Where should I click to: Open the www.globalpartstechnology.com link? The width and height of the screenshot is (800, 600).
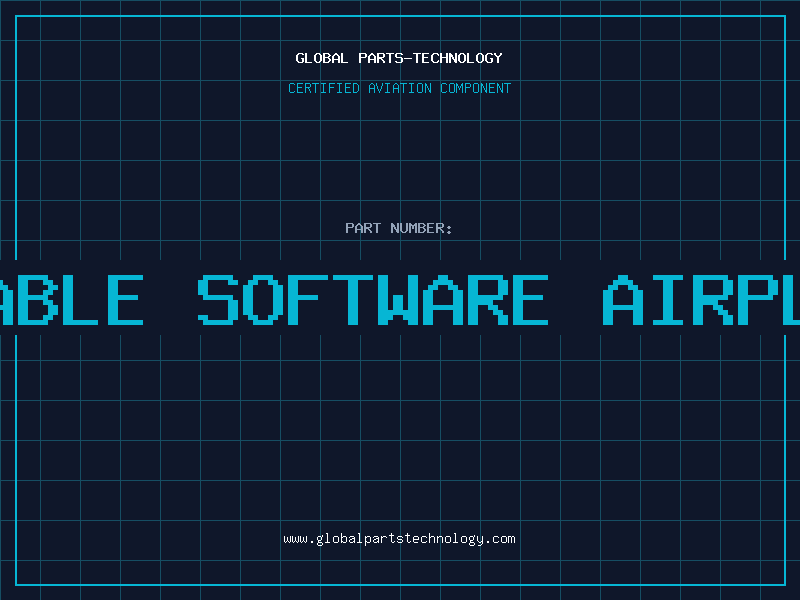point(399,539)
